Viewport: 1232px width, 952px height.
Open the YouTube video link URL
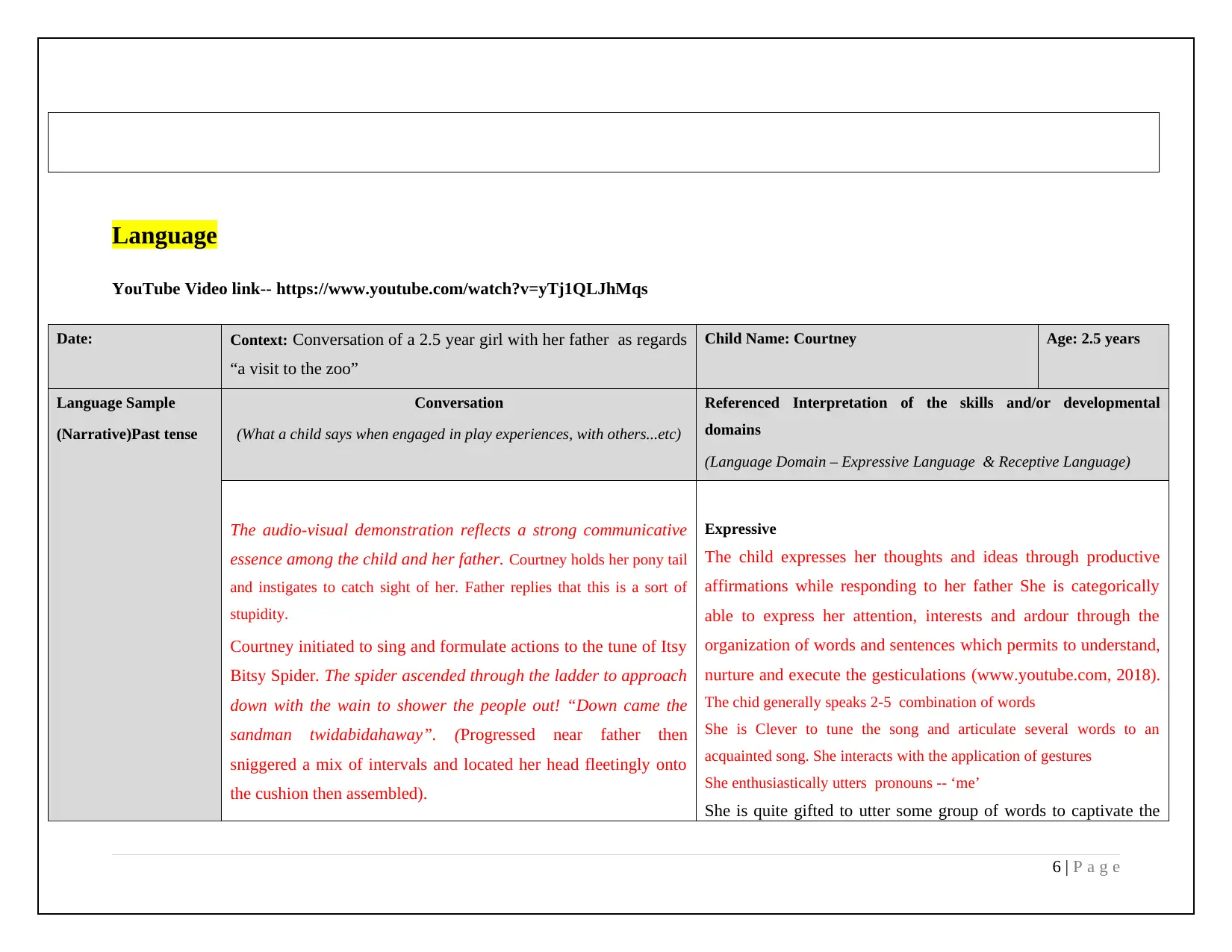(x=461, y=289)
